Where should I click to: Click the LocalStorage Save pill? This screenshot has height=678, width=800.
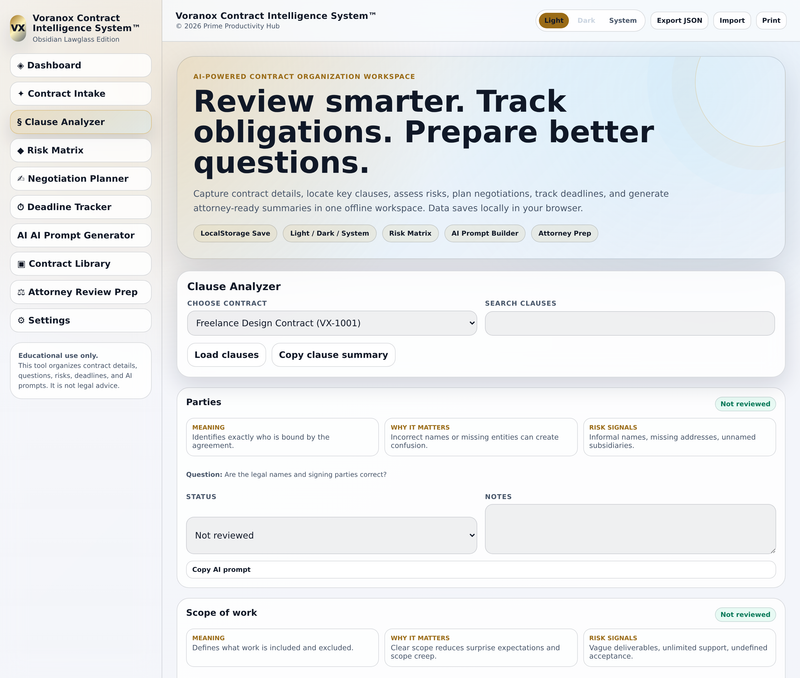coord(235,234)
